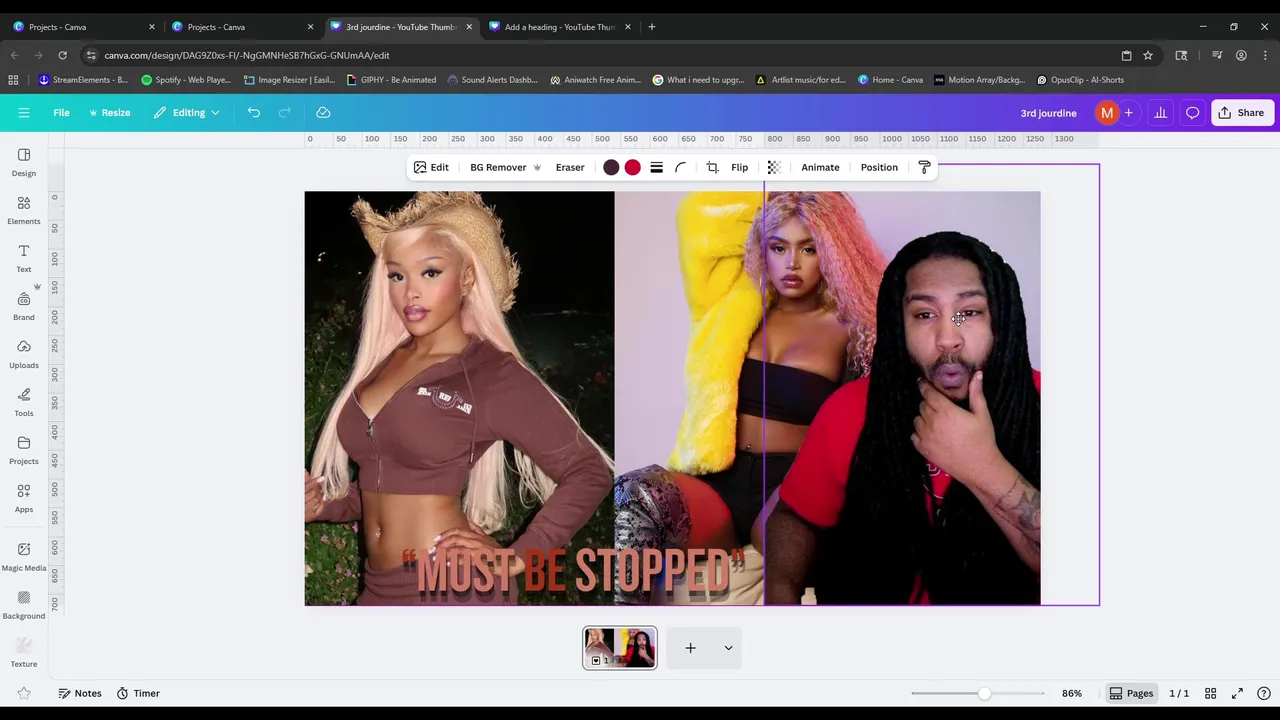Click the 1 / 1 page counter

tap(1179, 693)
